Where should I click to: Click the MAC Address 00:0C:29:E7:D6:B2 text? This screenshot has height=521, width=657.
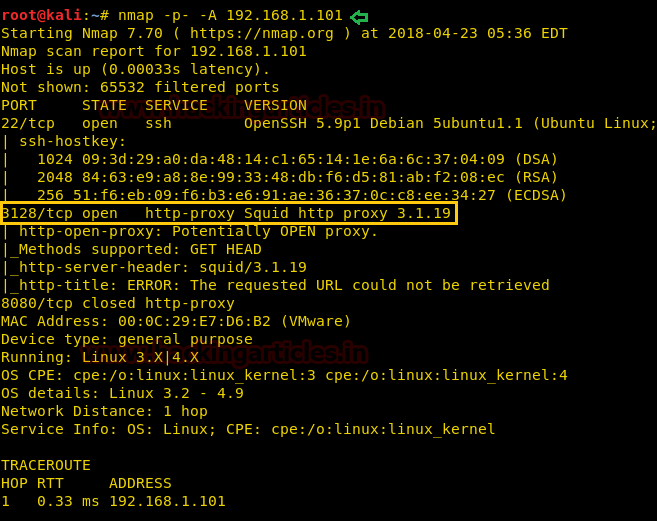(x=176, y=321)
